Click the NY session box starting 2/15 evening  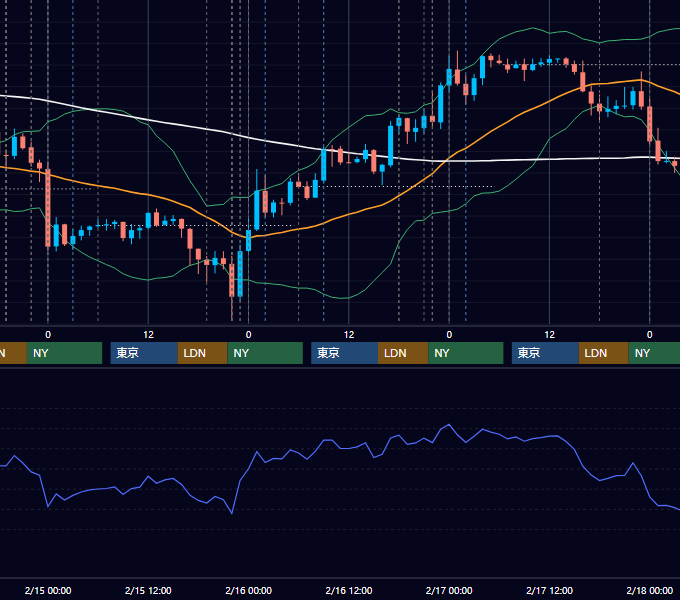[265, 353]
